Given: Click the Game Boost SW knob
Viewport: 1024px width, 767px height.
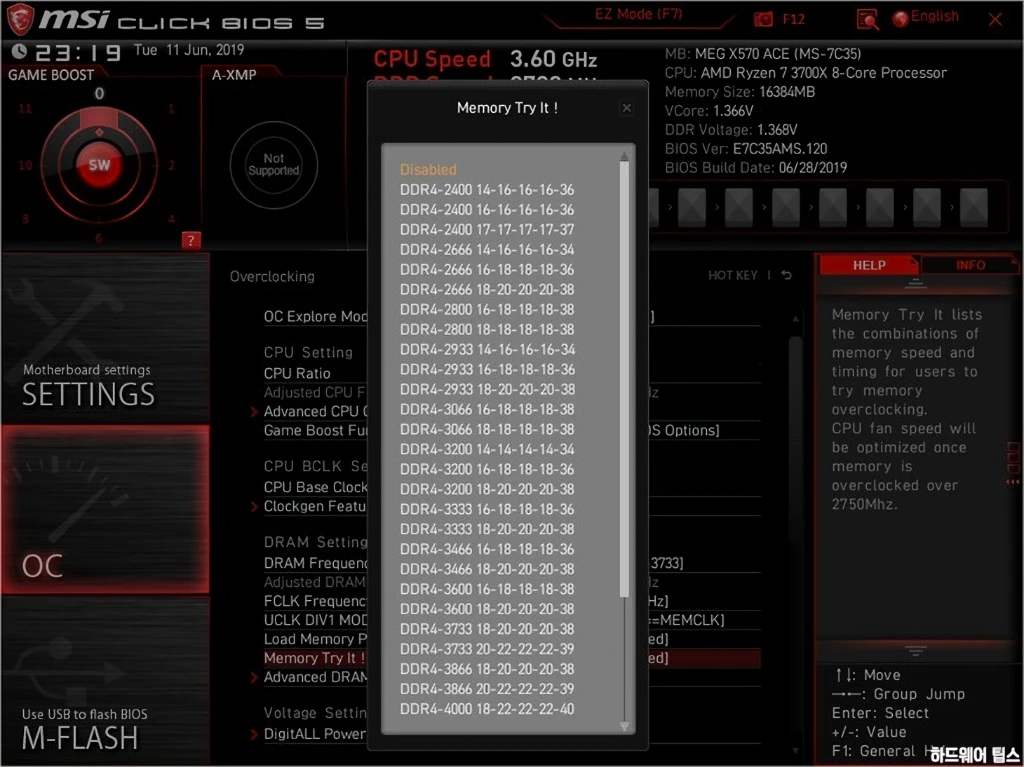Looking at the screenshot, I should tap(99, 165).
